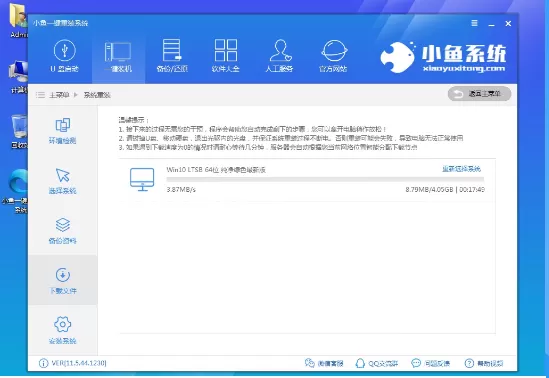Open the 备份/还原 tab
Screen dimensions: 549x378
coord(172,56)
